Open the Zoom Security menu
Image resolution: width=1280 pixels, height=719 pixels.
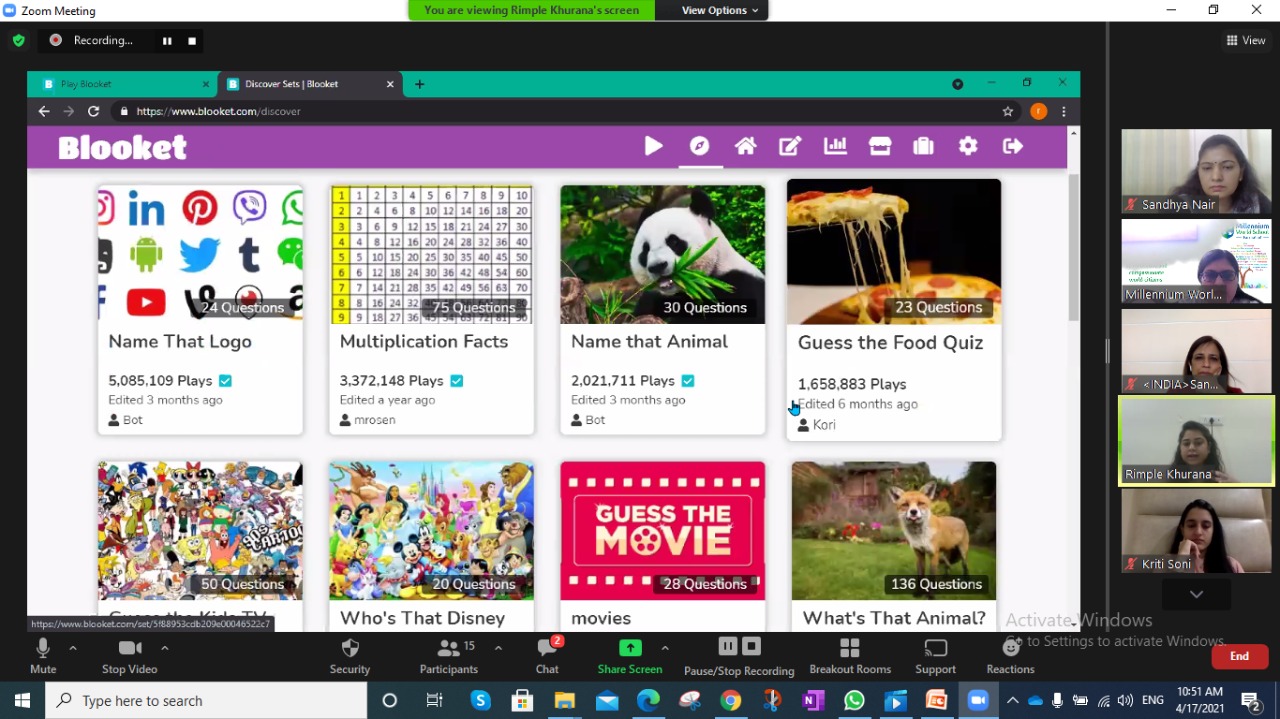point(350,656)
